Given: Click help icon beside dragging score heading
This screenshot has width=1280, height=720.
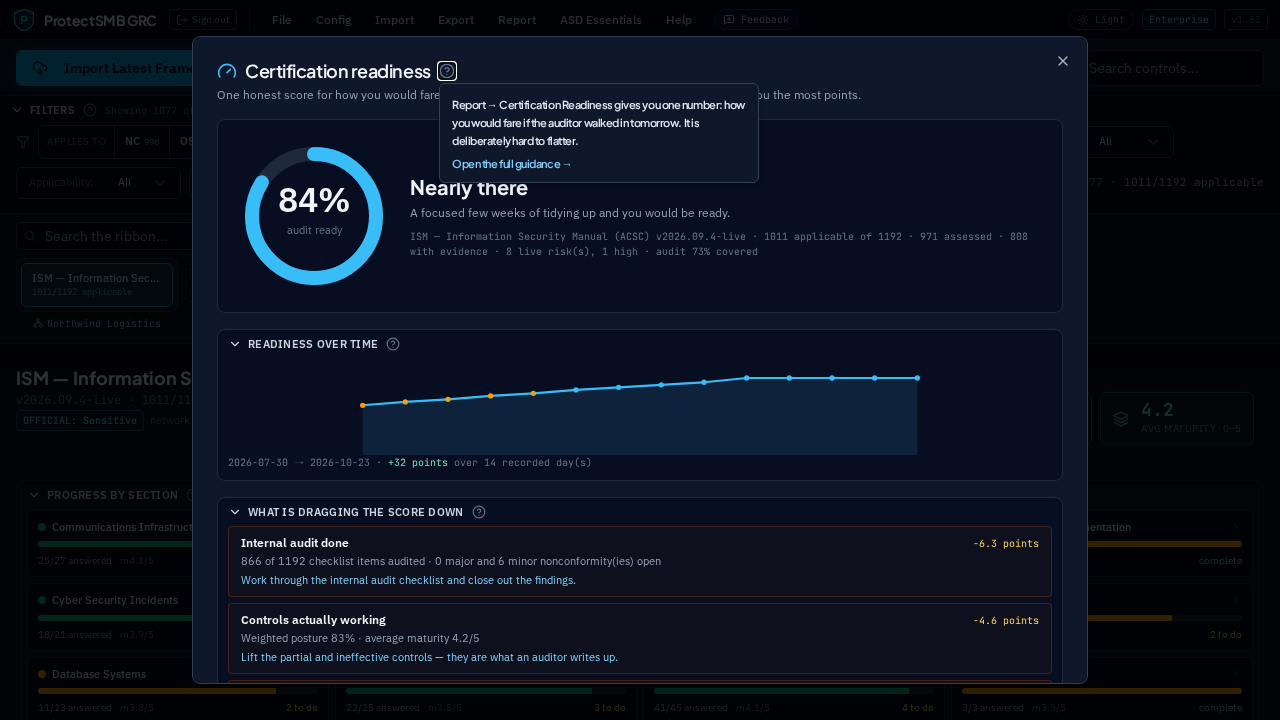Looking at the screenshot, I should click(x=479, y=512).
